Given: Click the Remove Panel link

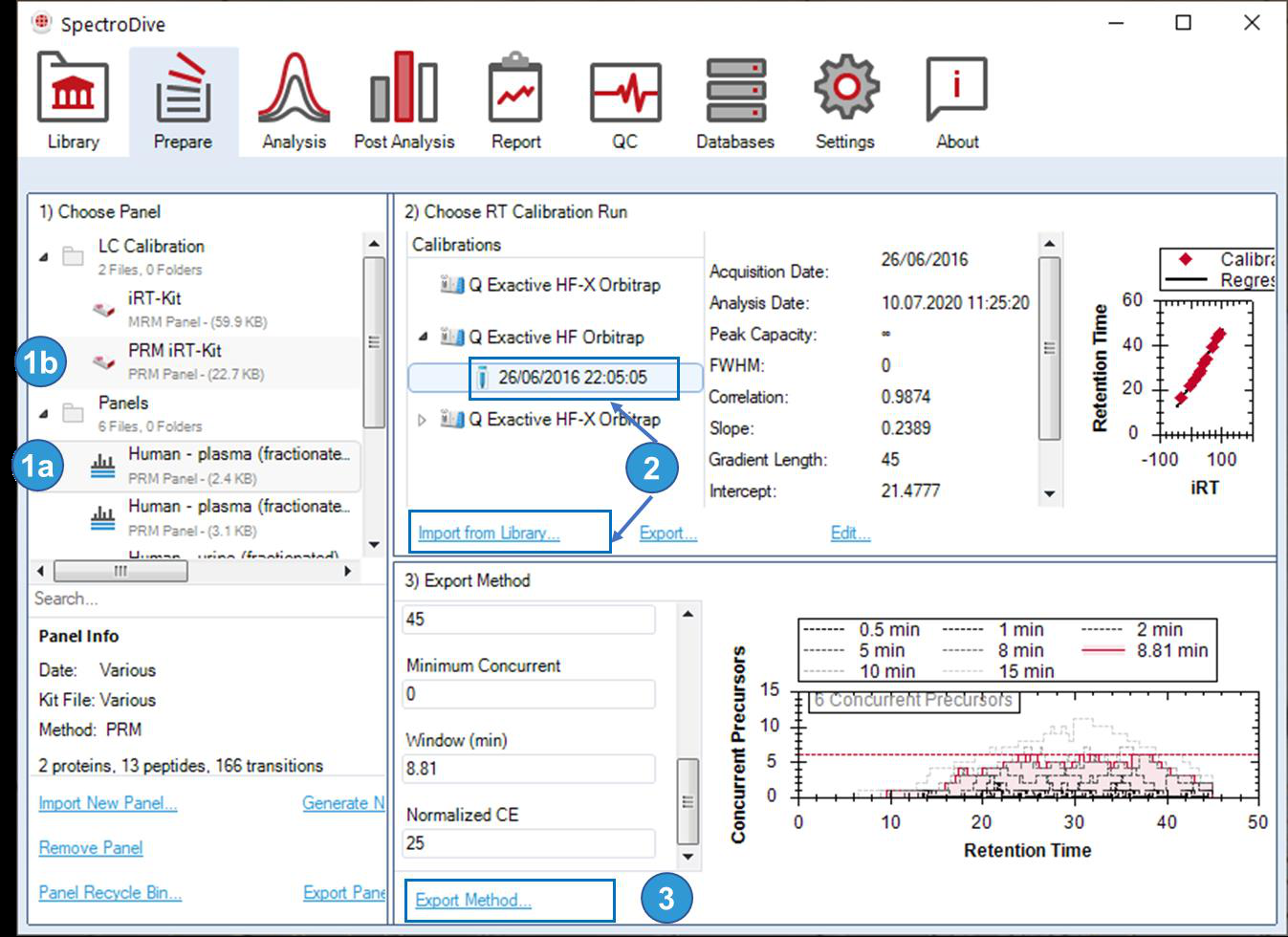Looking at the screenshot, I should (91, 848).
